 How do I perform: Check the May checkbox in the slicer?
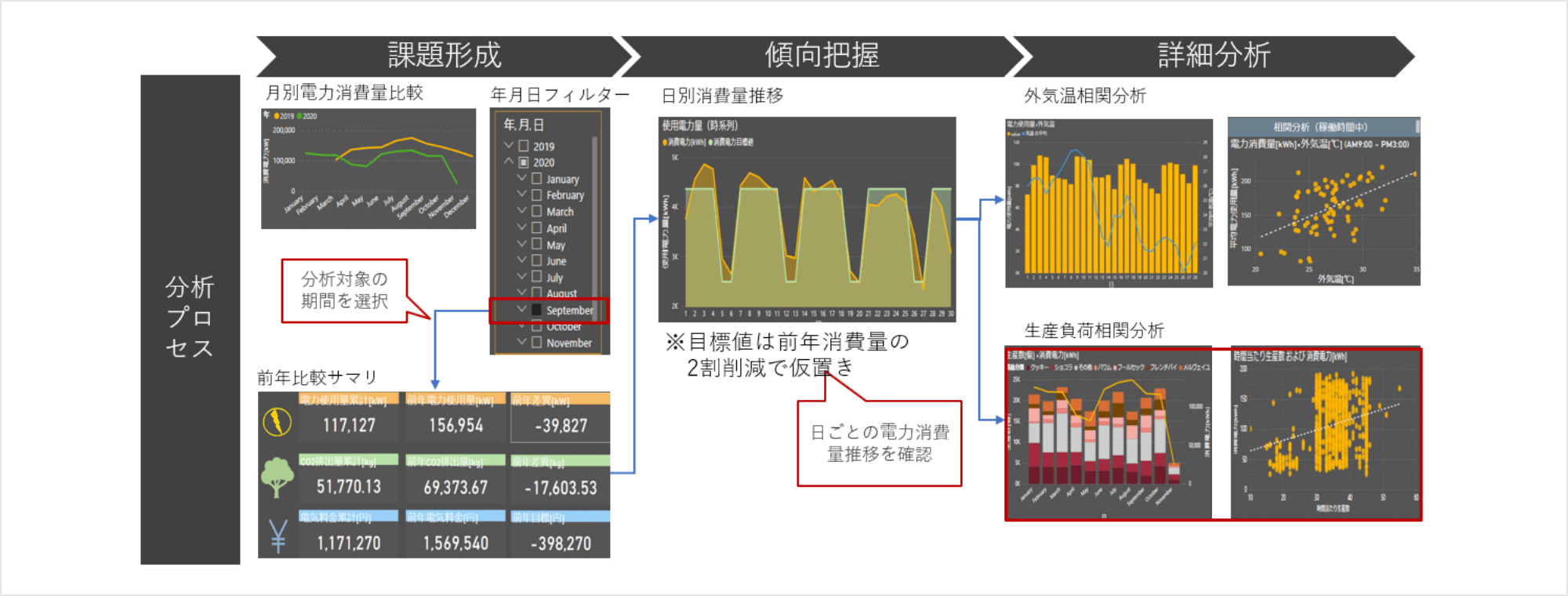pos(536,244)
